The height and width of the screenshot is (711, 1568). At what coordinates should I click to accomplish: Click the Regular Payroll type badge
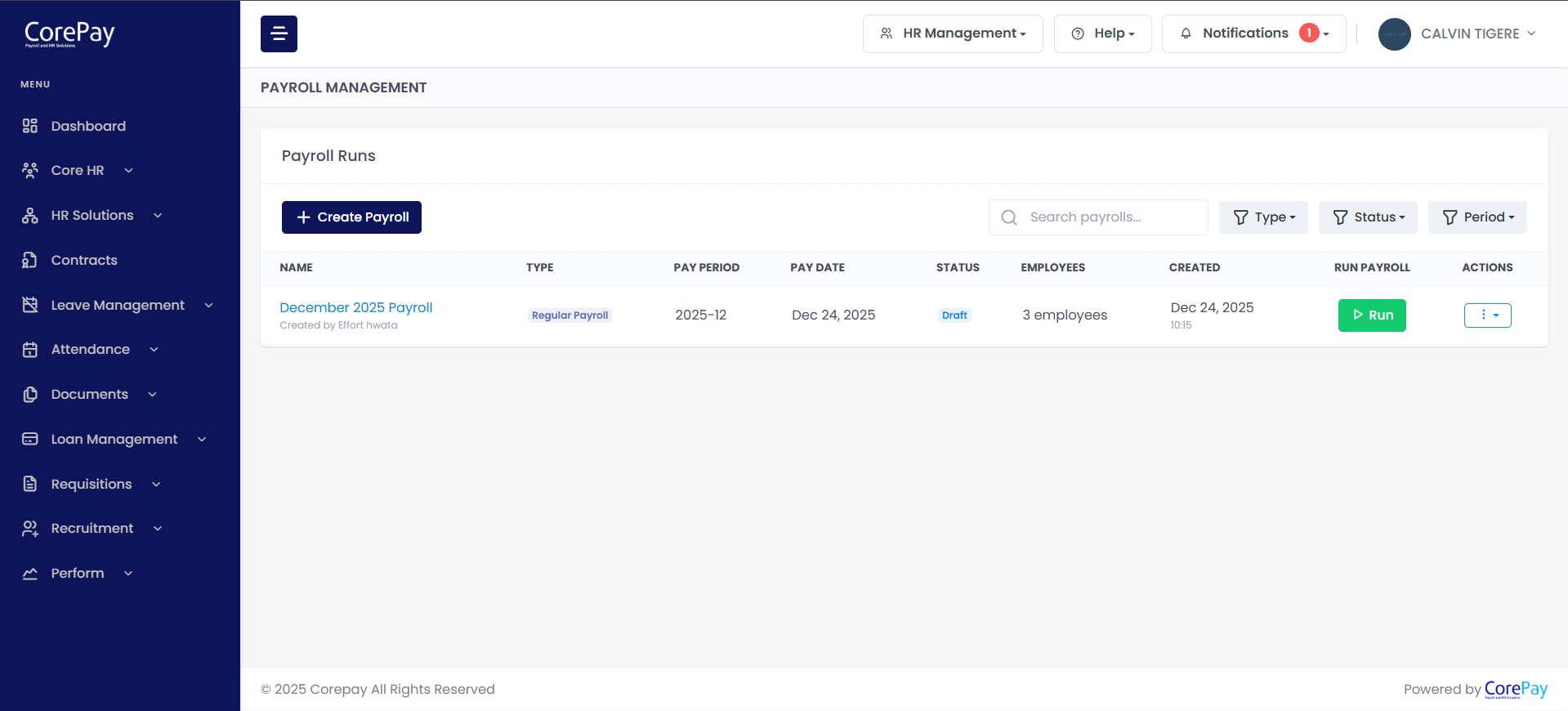(x=570, y=315)
